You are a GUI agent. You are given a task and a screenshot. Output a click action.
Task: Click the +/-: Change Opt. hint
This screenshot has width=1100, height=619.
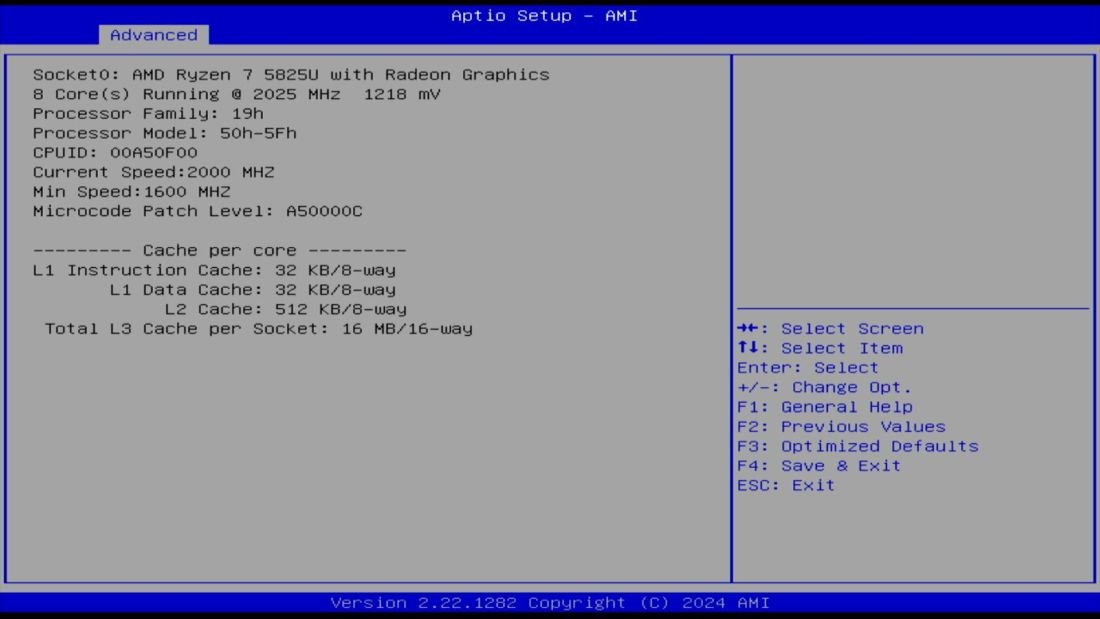point(824,387)
